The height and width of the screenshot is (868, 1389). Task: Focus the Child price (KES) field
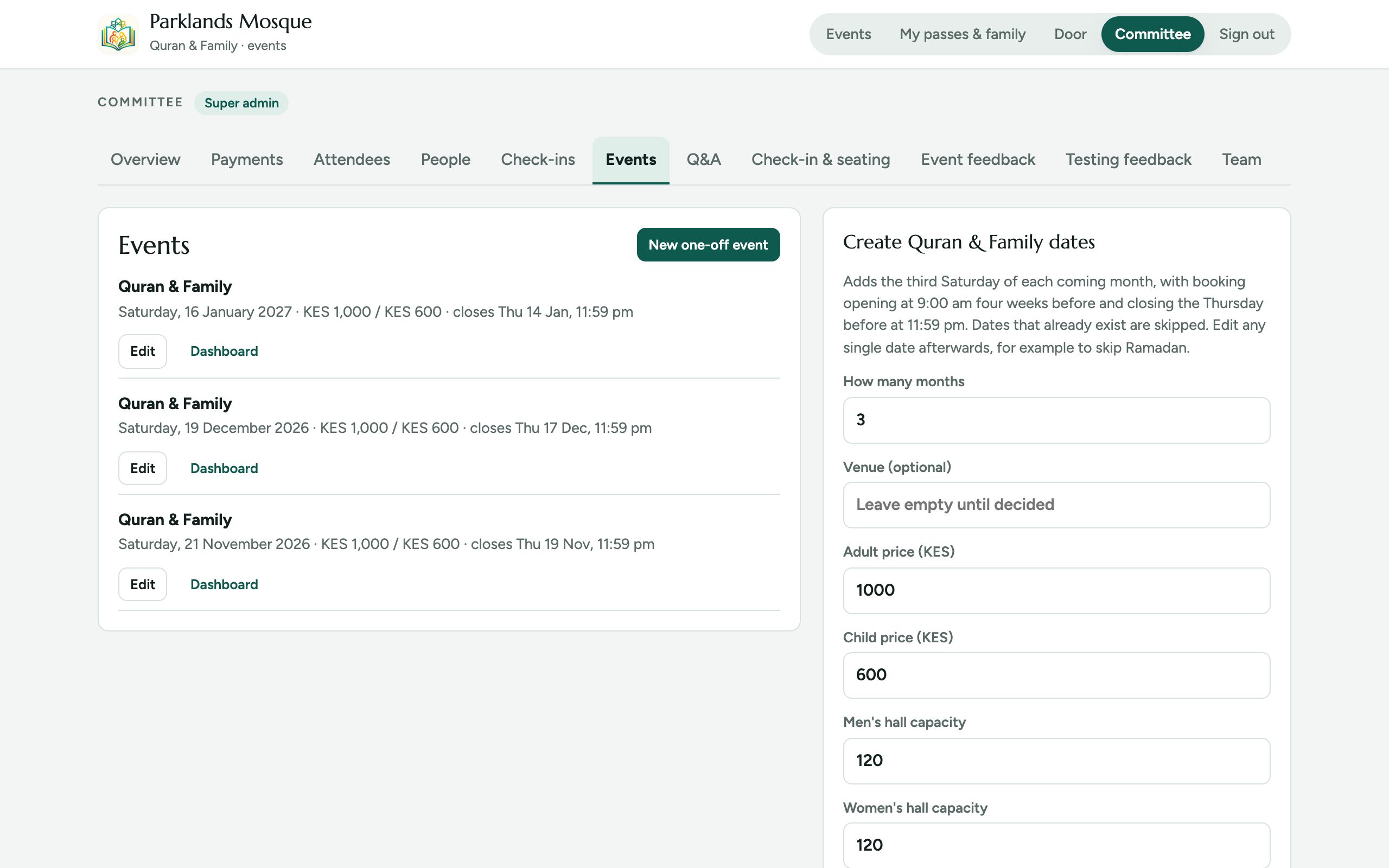click(1056, 675)
